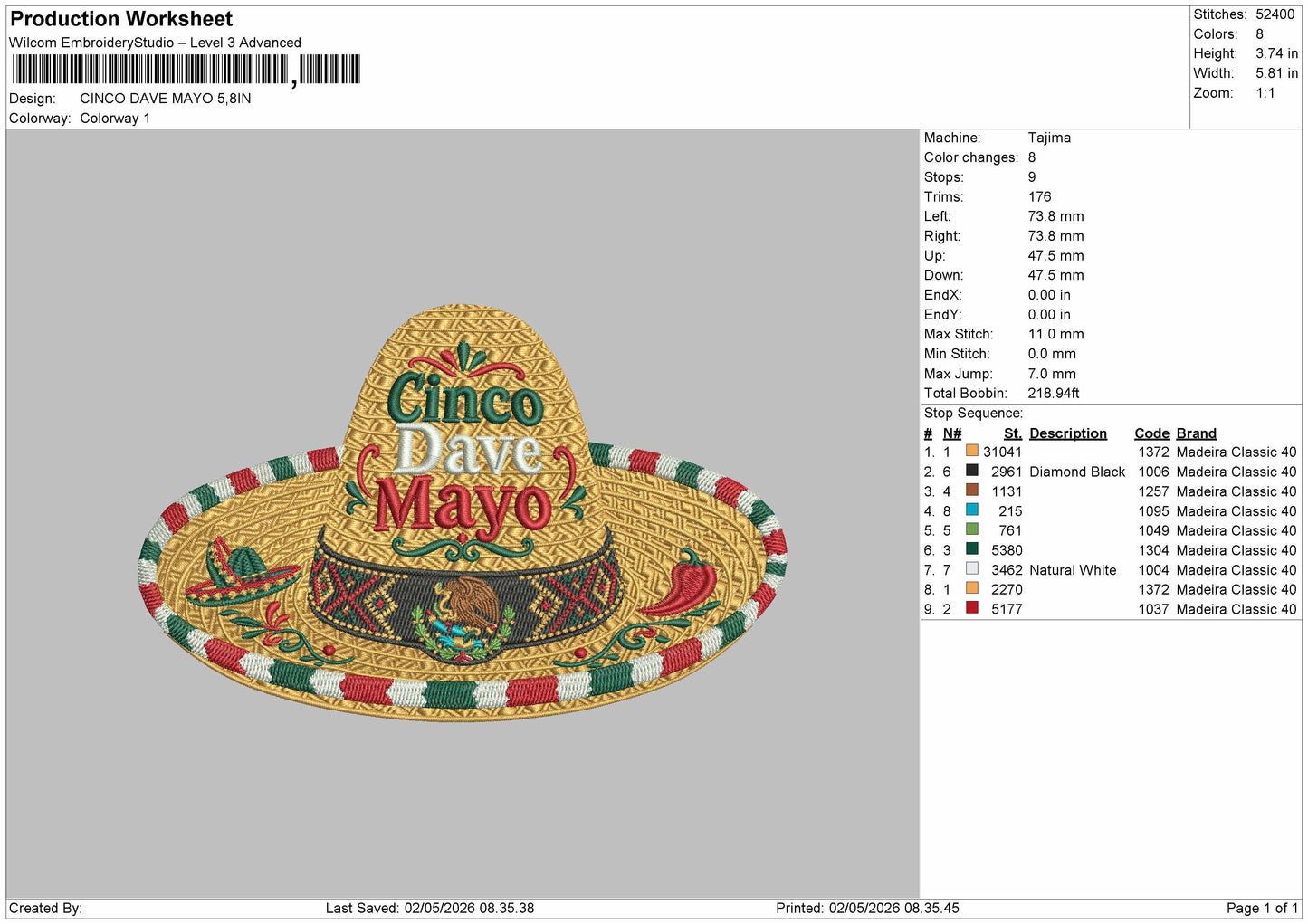Click the Diamond Black color swatch
The width and height of the screenshot is (1308, 924).
[971, 471]
